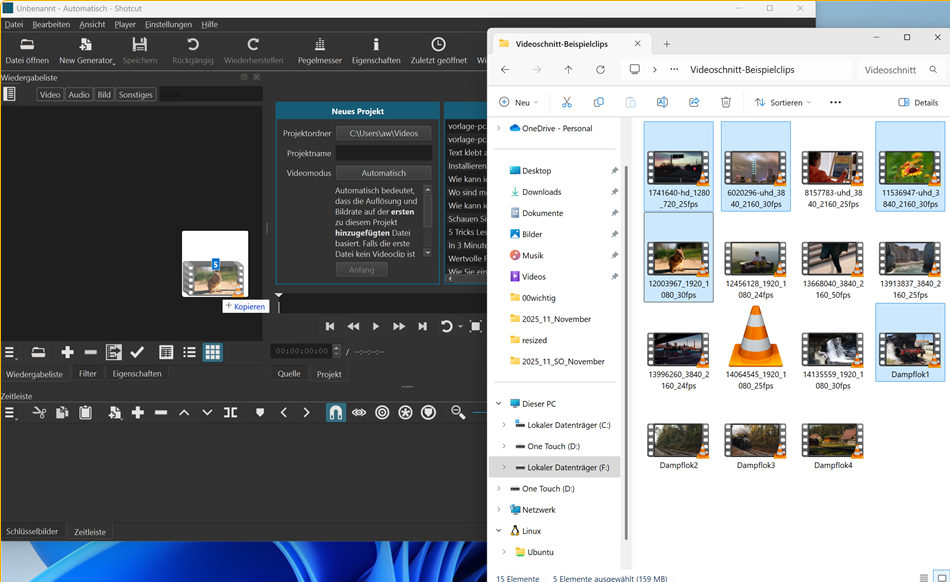Image resolution: width=950 pixels, height=582 pixels.
Task: Toggle timeline snapping magnet button
Action: tap(335, 412)
